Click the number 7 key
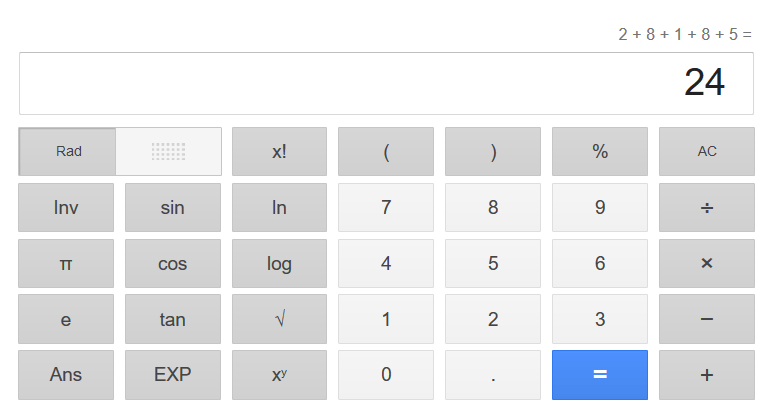Image resolution: width=768 pixels, height=416 pixels. 386,208
